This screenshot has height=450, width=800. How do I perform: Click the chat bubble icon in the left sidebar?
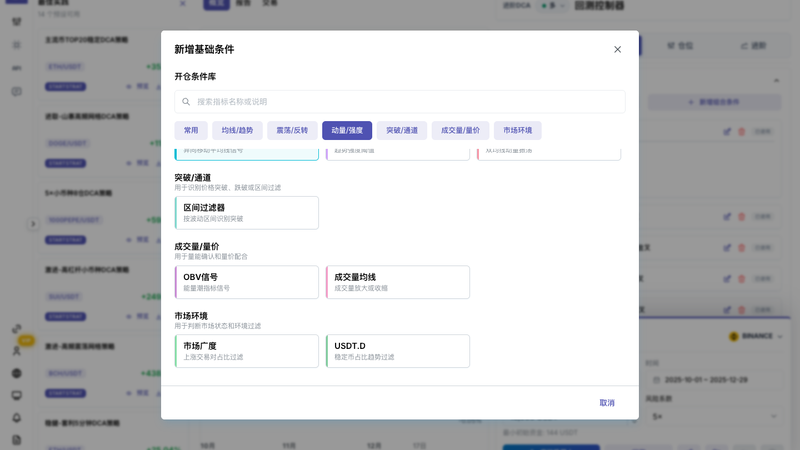(16, 92)
